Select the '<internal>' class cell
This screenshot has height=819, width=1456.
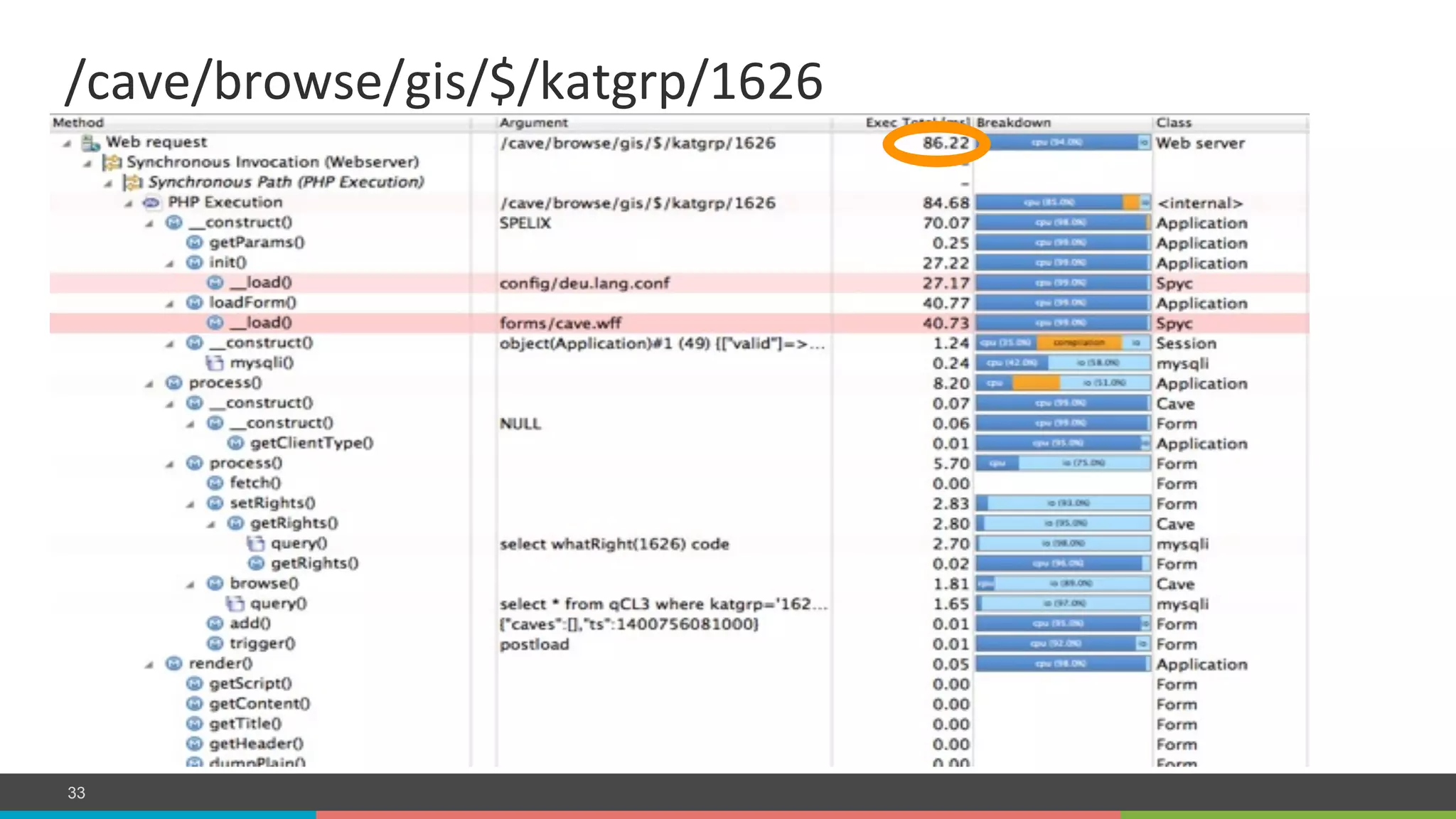[1199, 203]
